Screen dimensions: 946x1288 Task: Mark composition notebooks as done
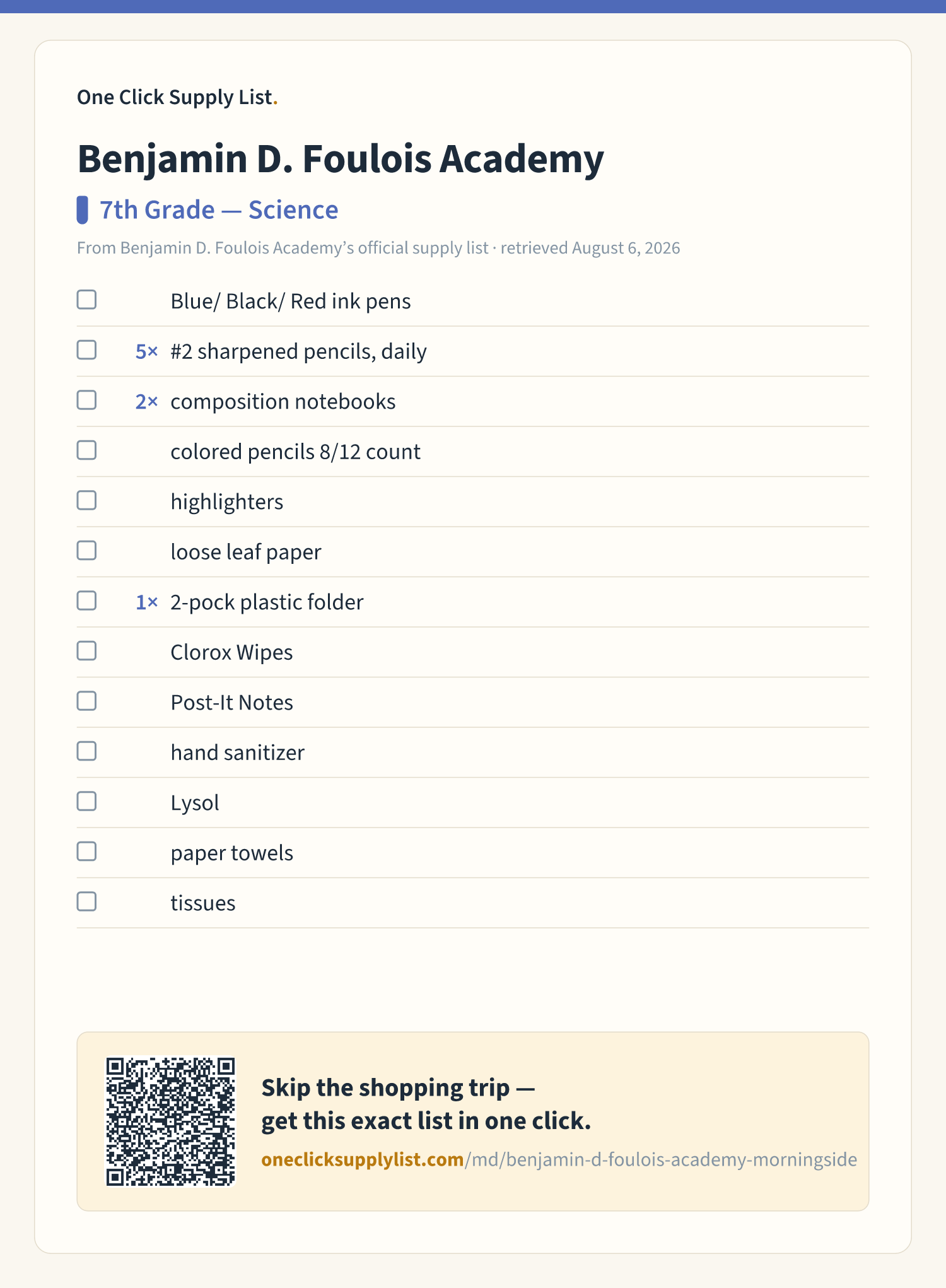point(86,400)
